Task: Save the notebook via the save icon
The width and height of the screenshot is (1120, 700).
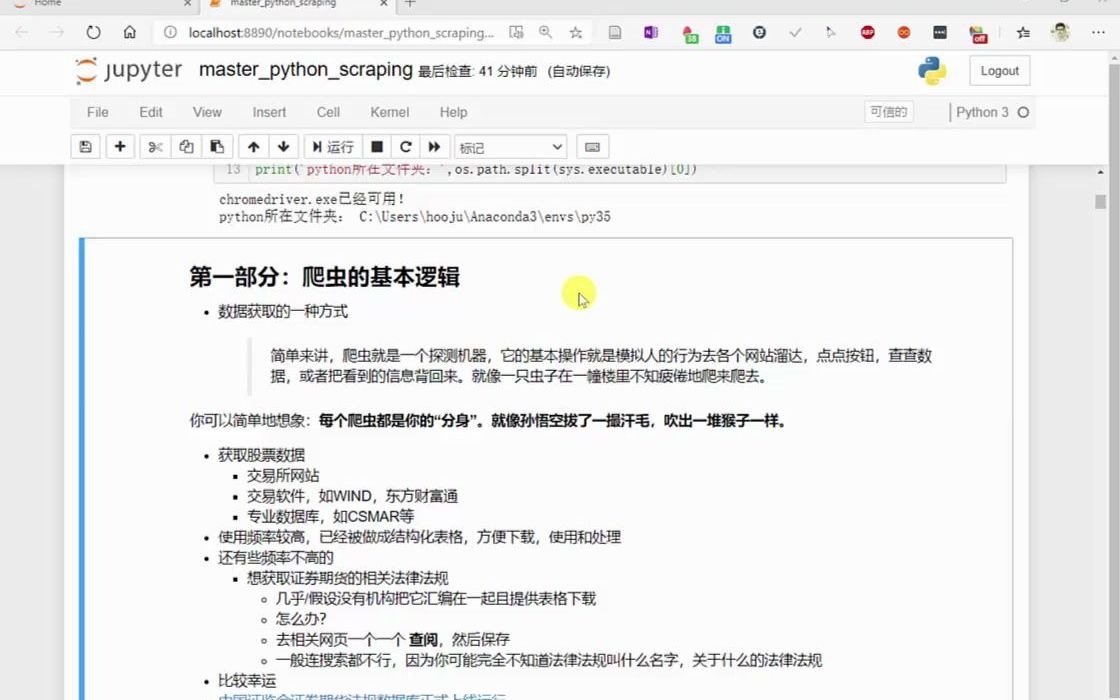Action: coord(85,146)
